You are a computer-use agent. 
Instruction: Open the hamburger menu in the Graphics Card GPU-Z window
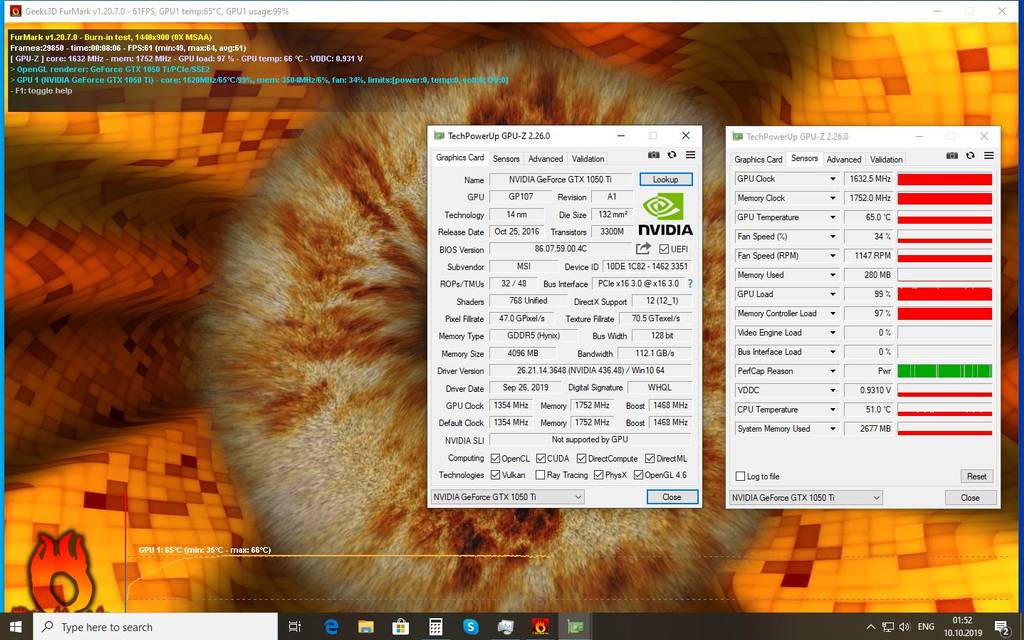pos(690,155)
